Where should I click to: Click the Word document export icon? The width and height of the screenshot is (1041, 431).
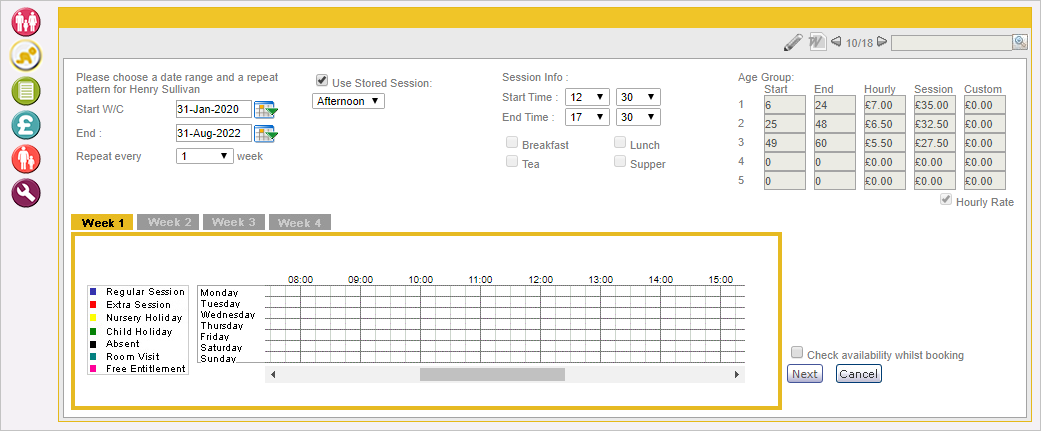817,43
